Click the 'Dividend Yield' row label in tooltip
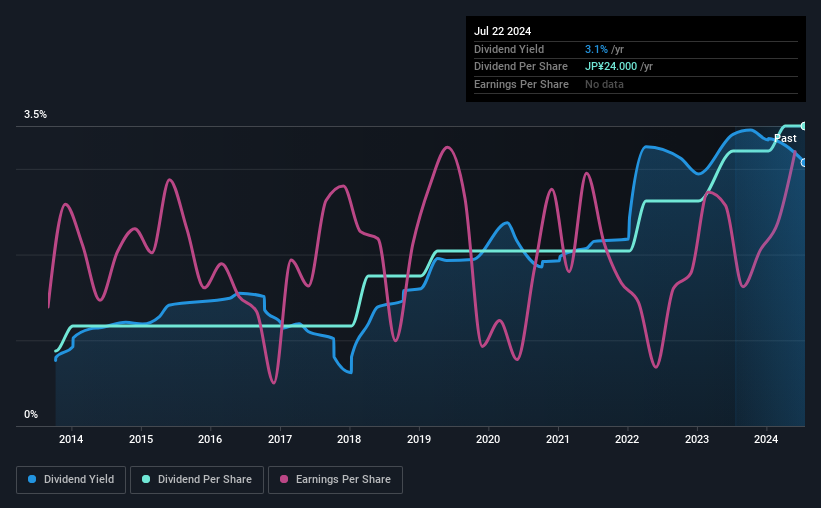 (x=509, y=49)
